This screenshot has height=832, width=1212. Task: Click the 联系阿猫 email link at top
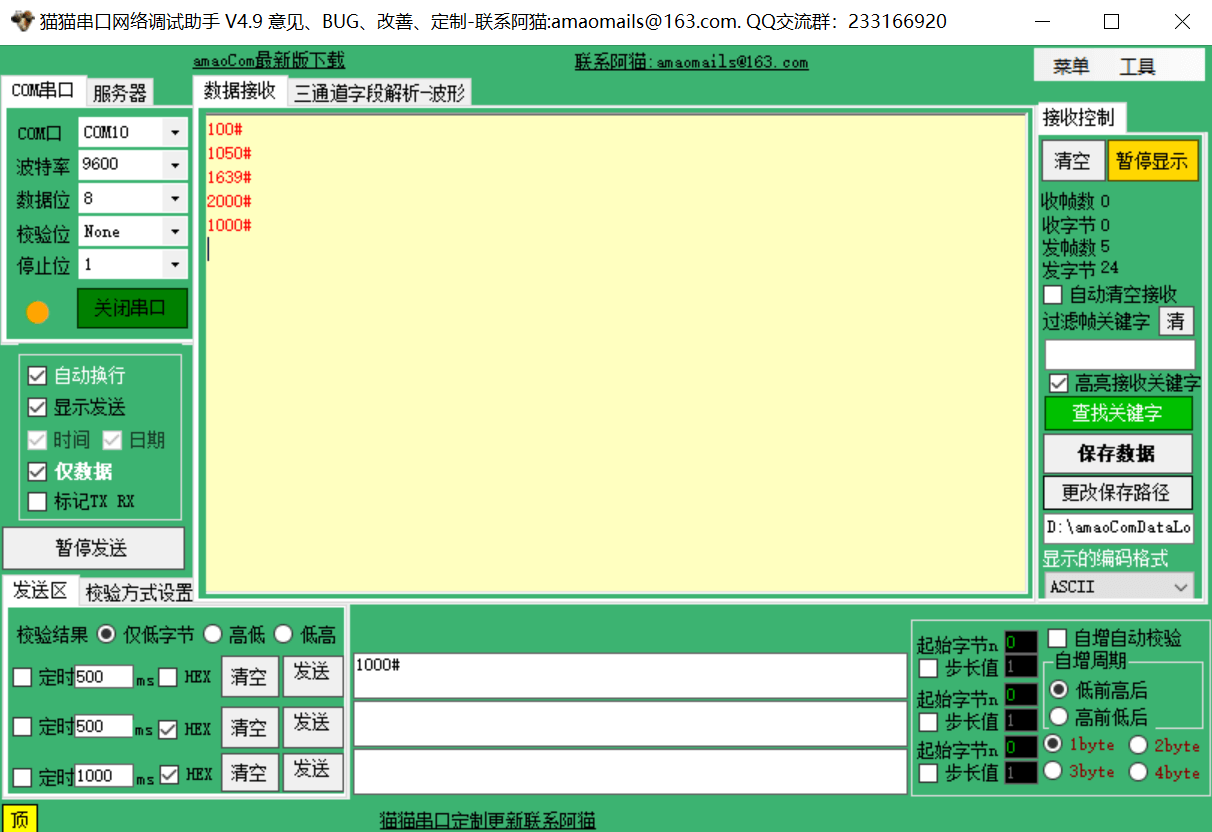[691, 62]
